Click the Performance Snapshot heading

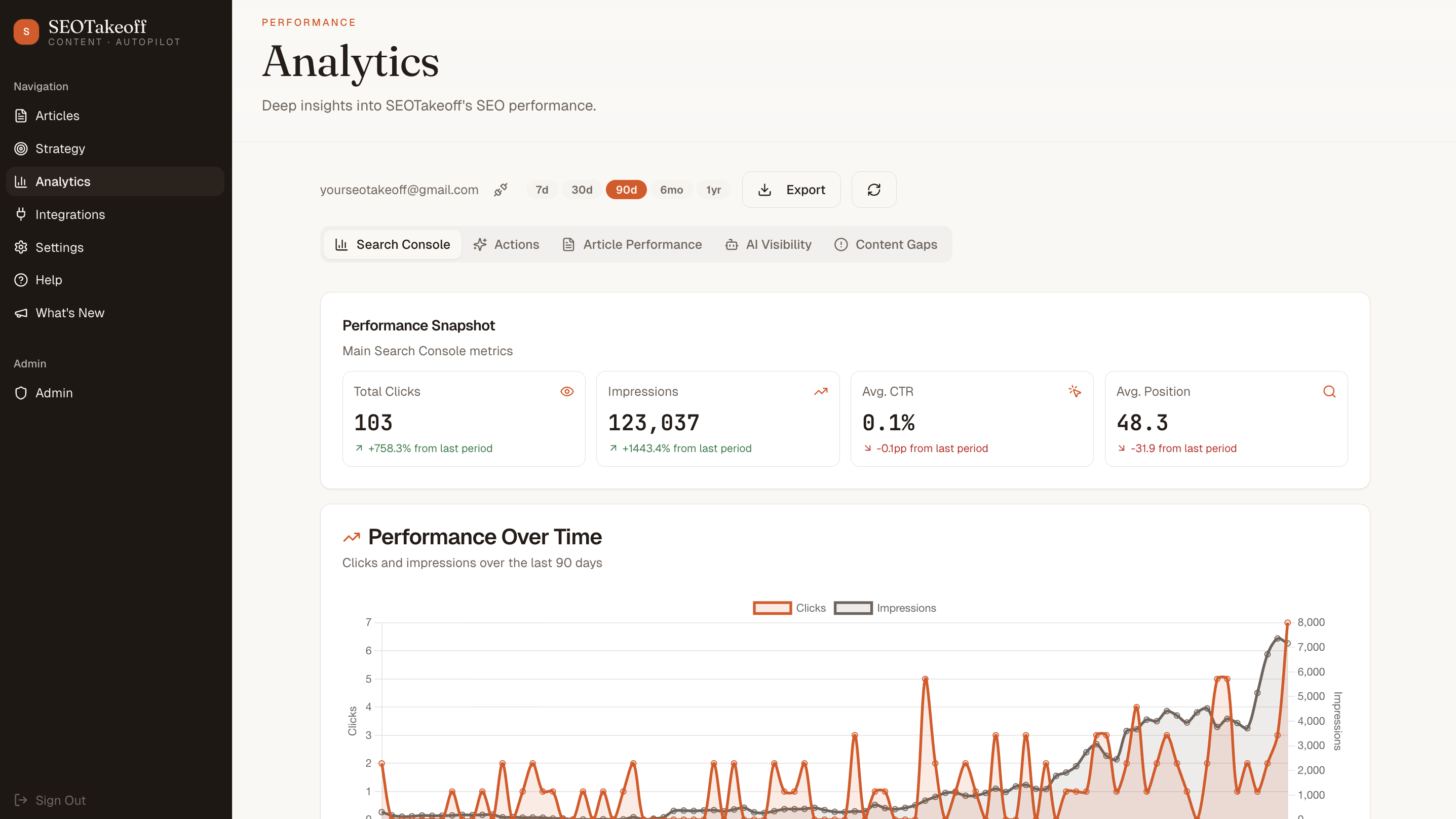[x=418, y=325]
